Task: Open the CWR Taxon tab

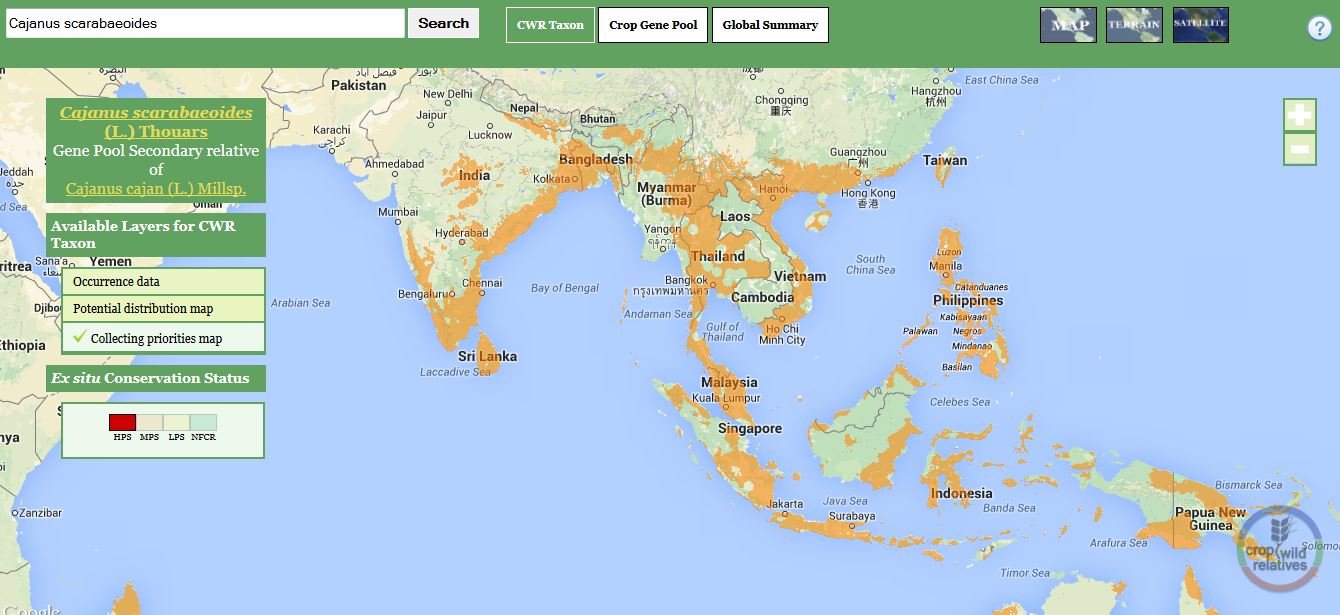Action: tap(550, 25)
